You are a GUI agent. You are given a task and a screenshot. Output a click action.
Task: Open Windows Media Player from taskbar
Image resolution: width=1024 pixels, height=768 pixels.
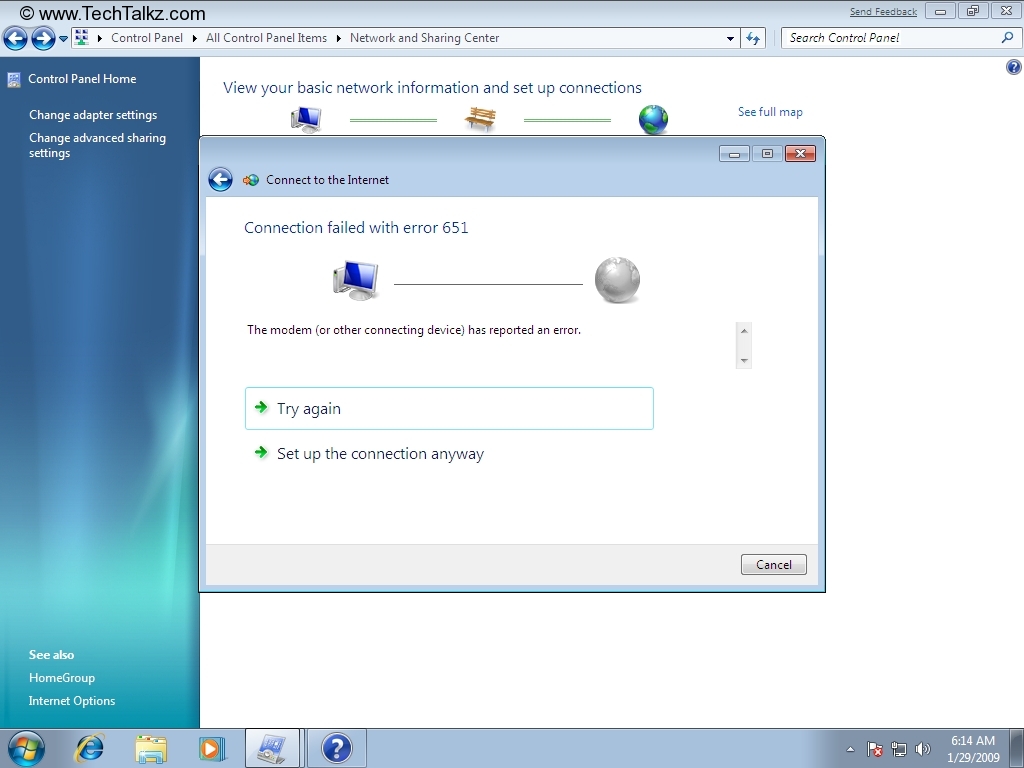211,748
